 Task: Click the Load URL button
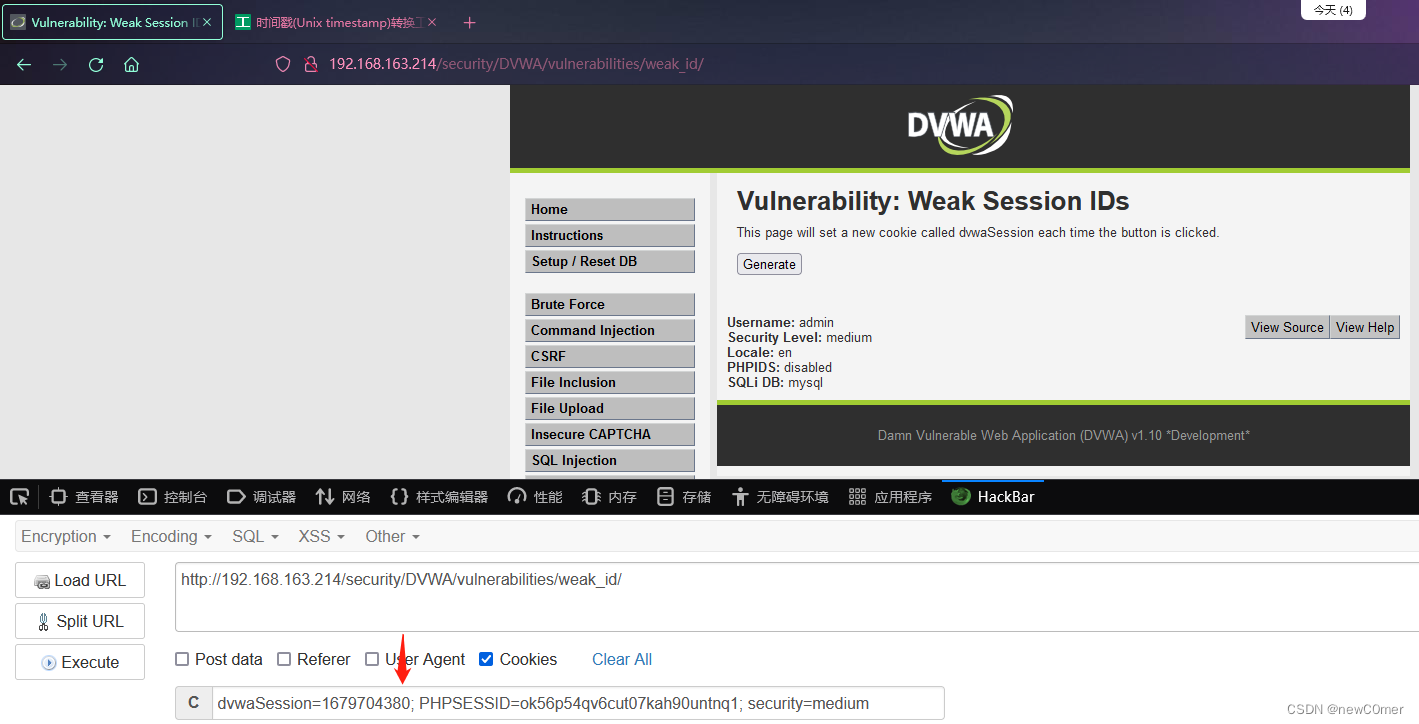point(80,580)
